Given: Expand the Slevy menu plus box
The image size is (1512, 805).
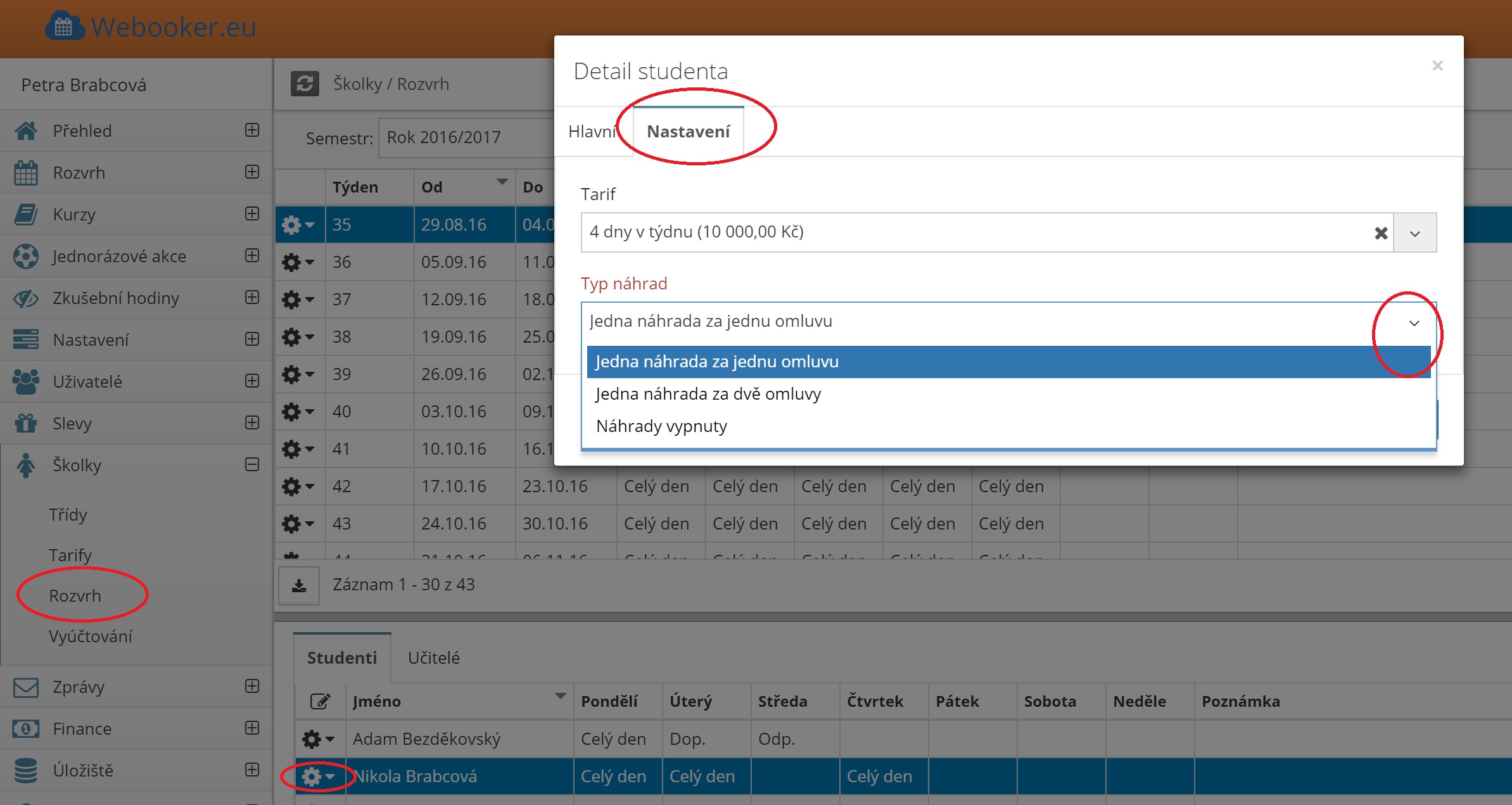Looking at the screenshot, I should point(252,422).
